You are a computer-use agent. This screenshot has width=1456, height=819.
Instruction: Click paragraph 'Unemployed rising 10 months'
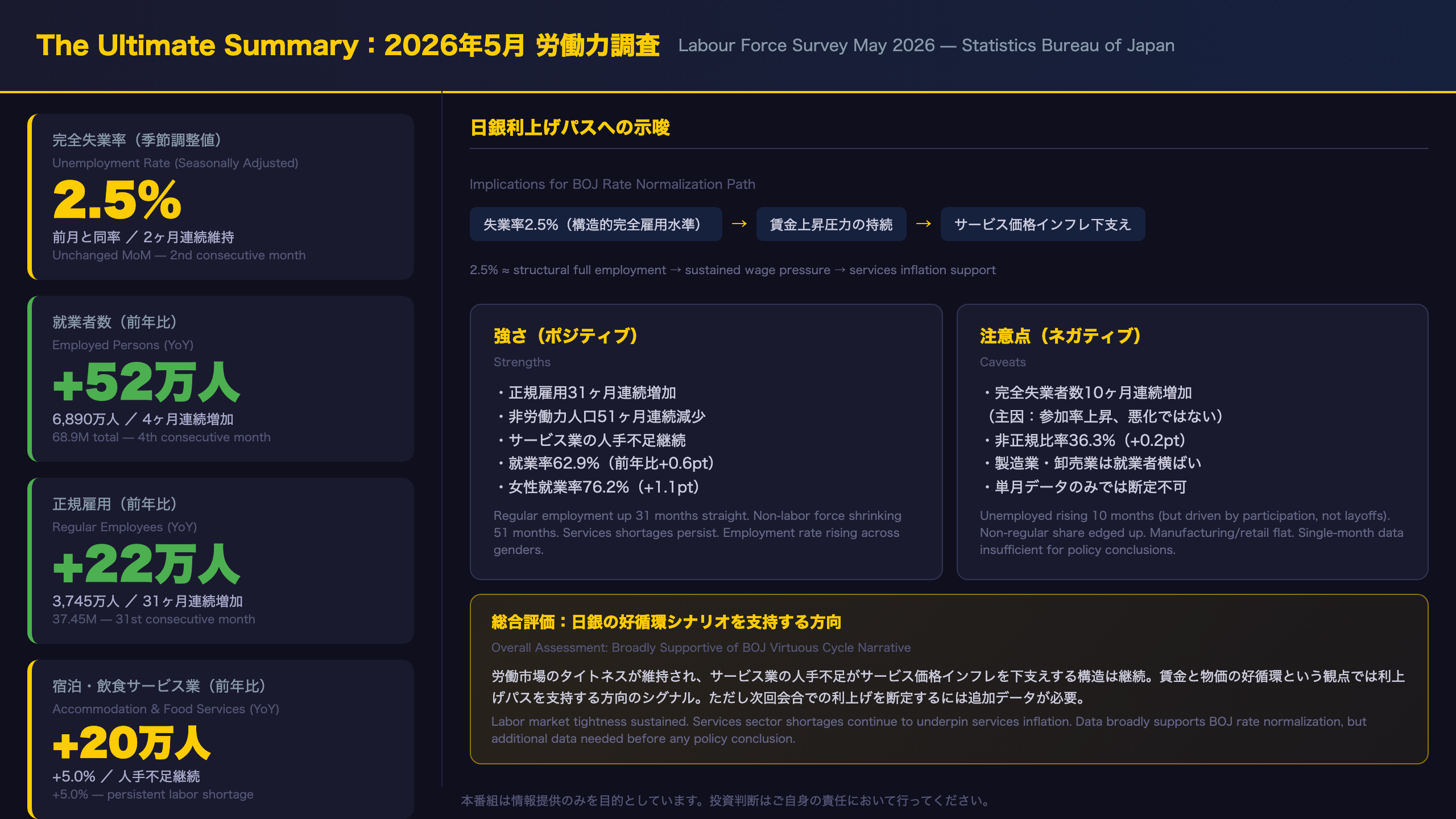pos(1192,533)
